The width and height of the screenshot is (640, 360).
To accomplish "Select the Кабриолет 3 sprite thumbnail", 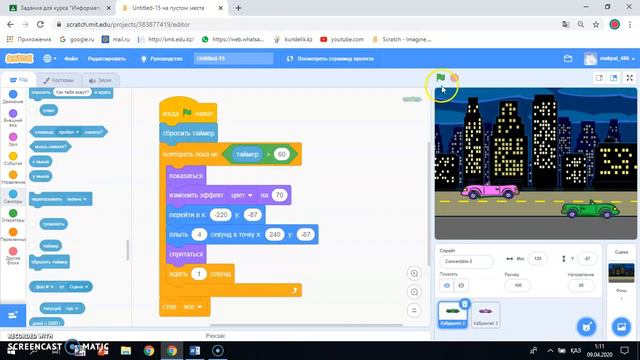I will click(x=485, y=315).
